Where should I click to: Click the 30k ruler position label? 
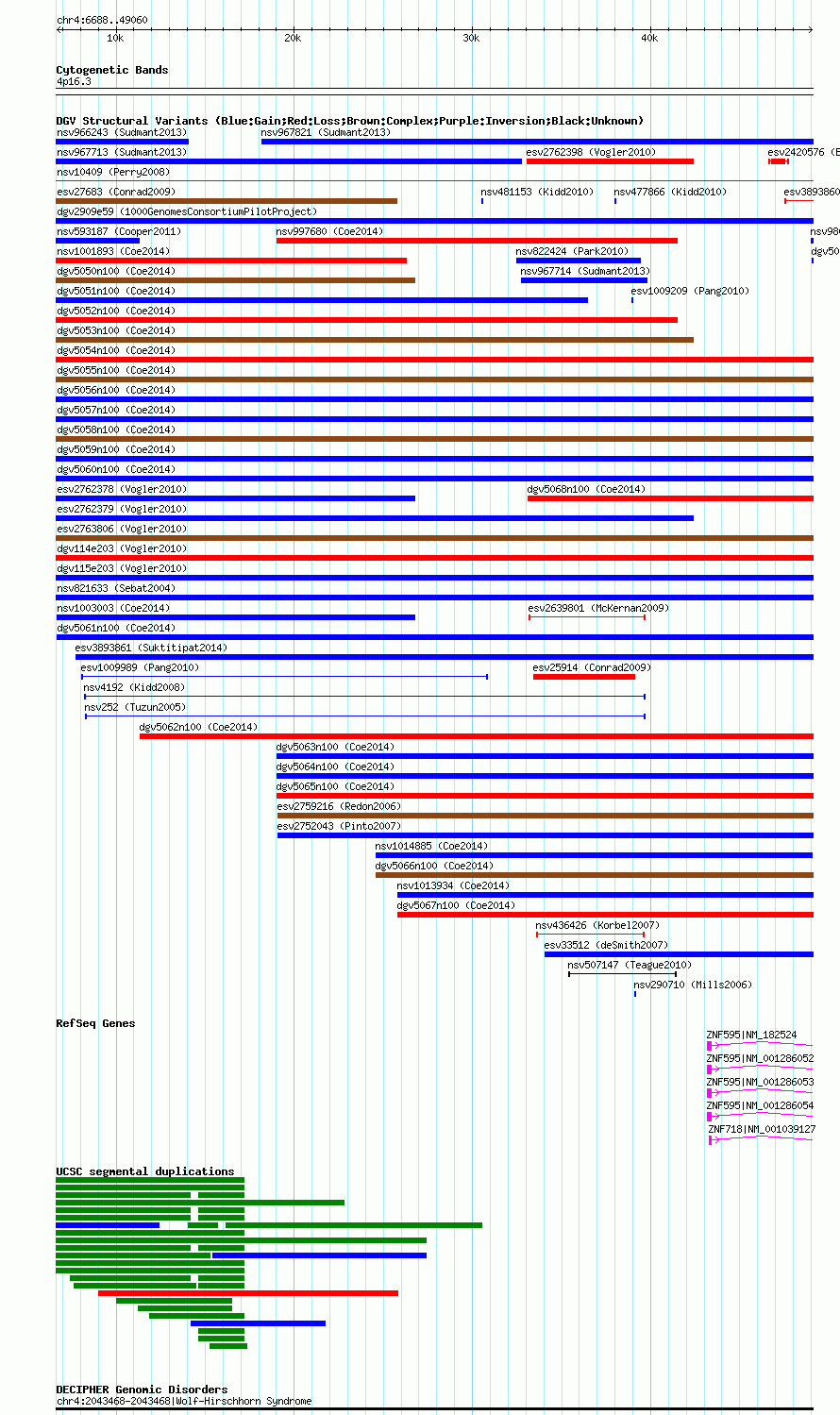(471, 38)
